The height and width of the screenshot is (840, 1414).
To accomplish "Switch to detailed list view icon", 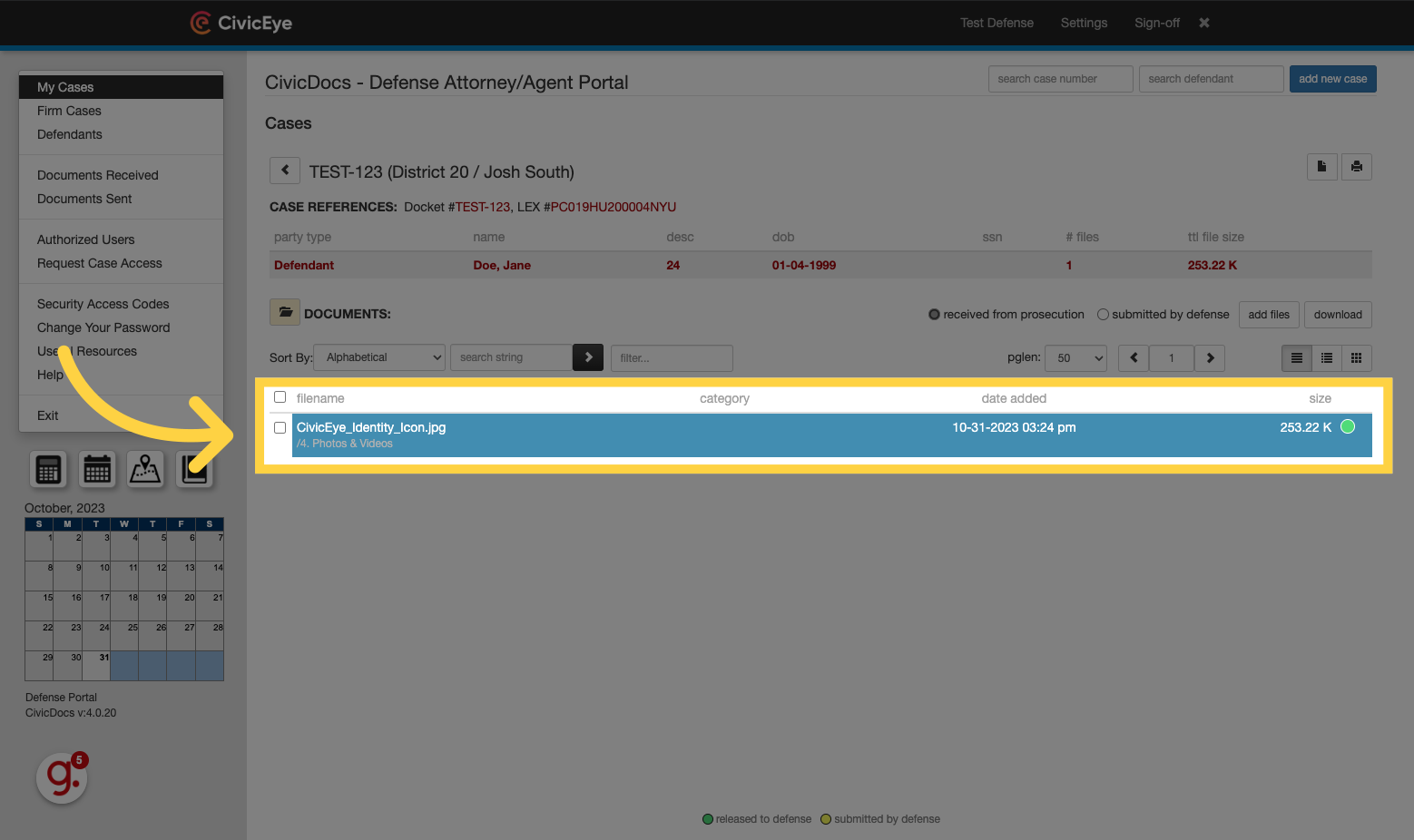I will point(1297,358).
